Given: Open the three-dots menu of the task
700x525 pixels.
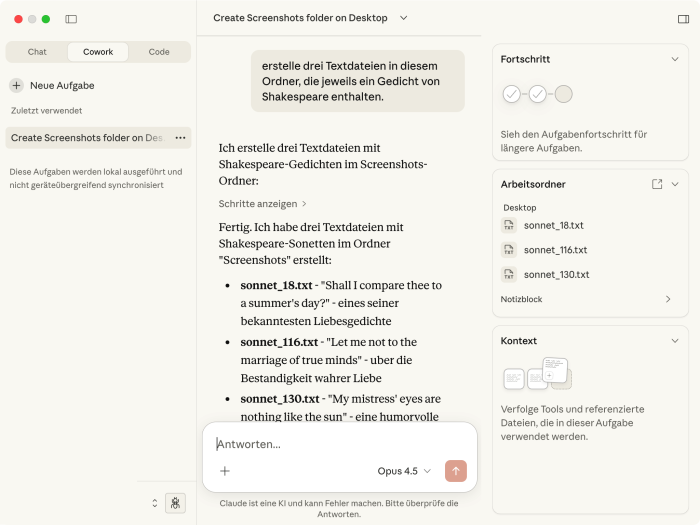Looking at the screenshot, I should (x=180, y=138).
